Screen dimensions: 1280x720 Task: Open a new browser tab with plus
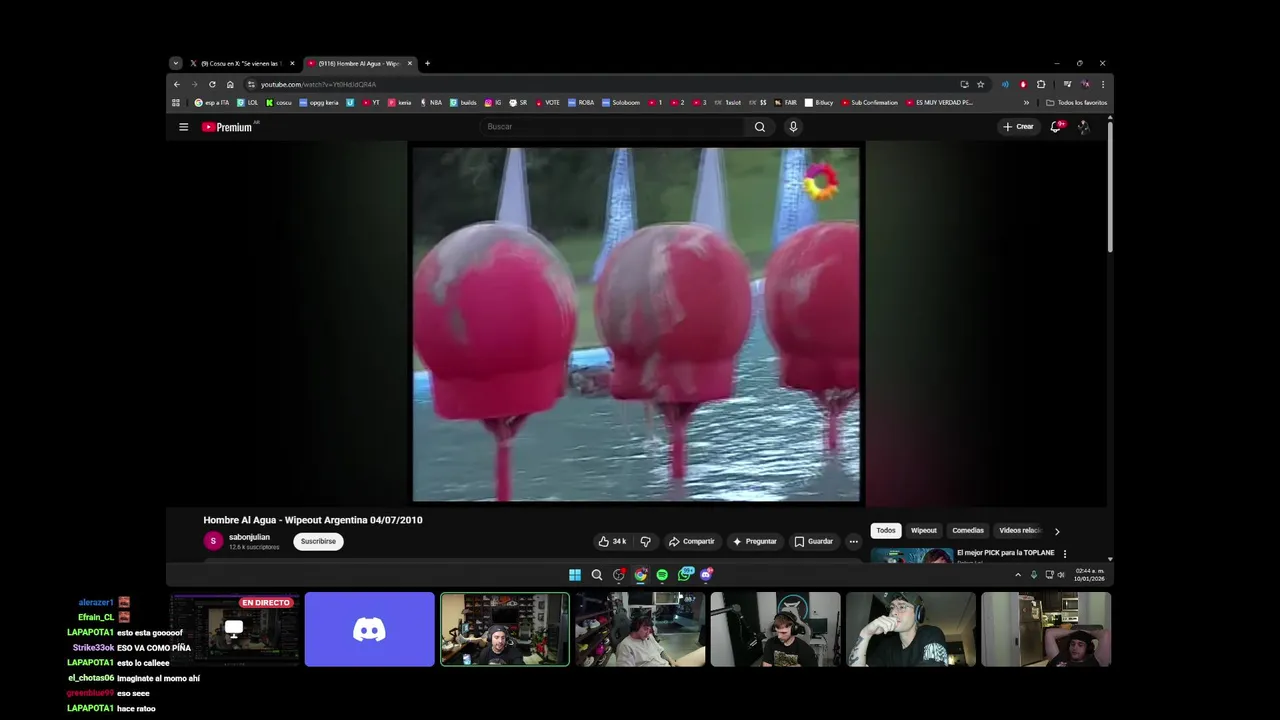pos(427,63)
